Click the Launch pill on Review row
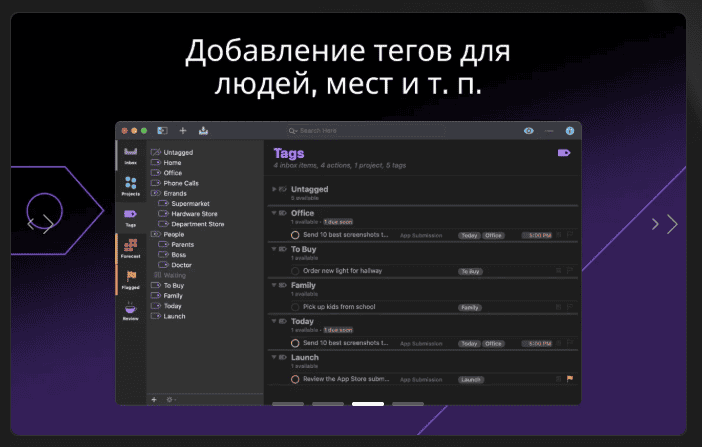 471,379
